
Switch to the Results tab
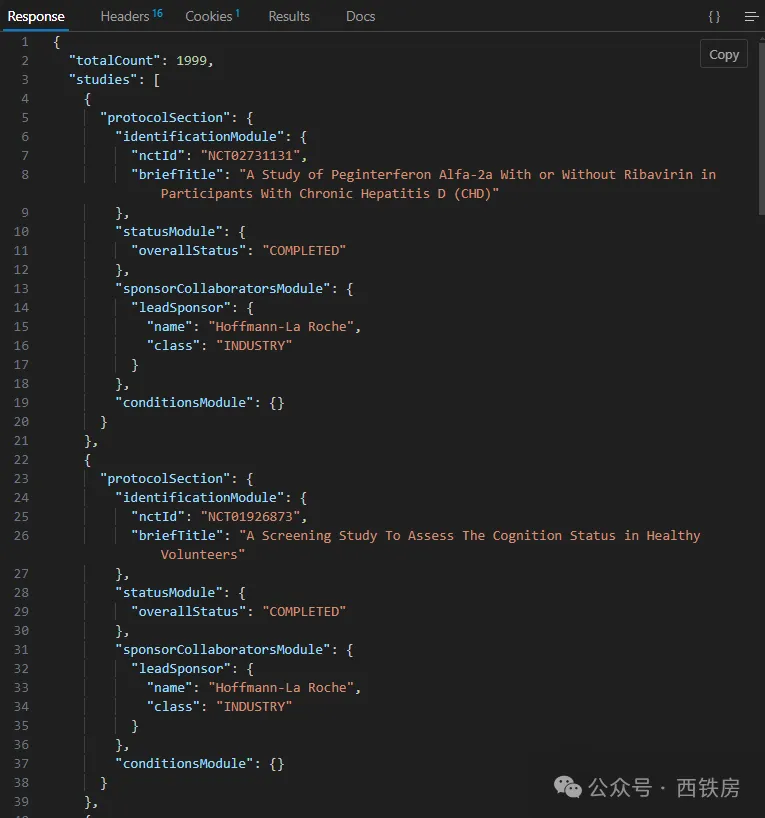pyautogui.click(x=289, y=16)
